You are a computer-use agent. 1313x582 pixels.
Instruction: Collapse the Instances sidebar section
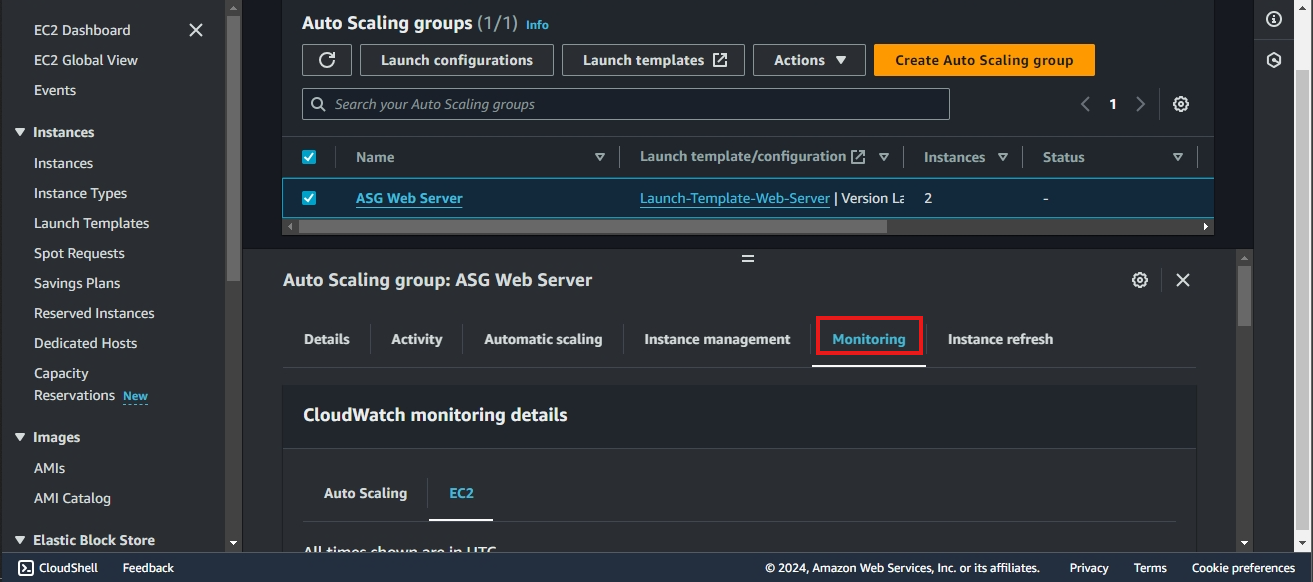click(20, 132)
